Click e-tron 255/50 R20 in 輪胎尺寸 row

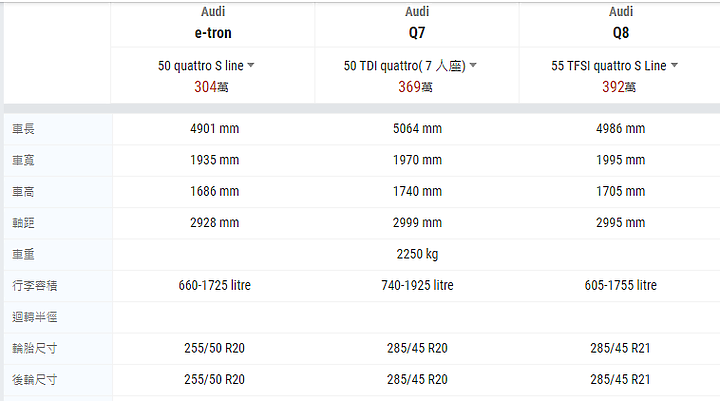tap(214, 348)
